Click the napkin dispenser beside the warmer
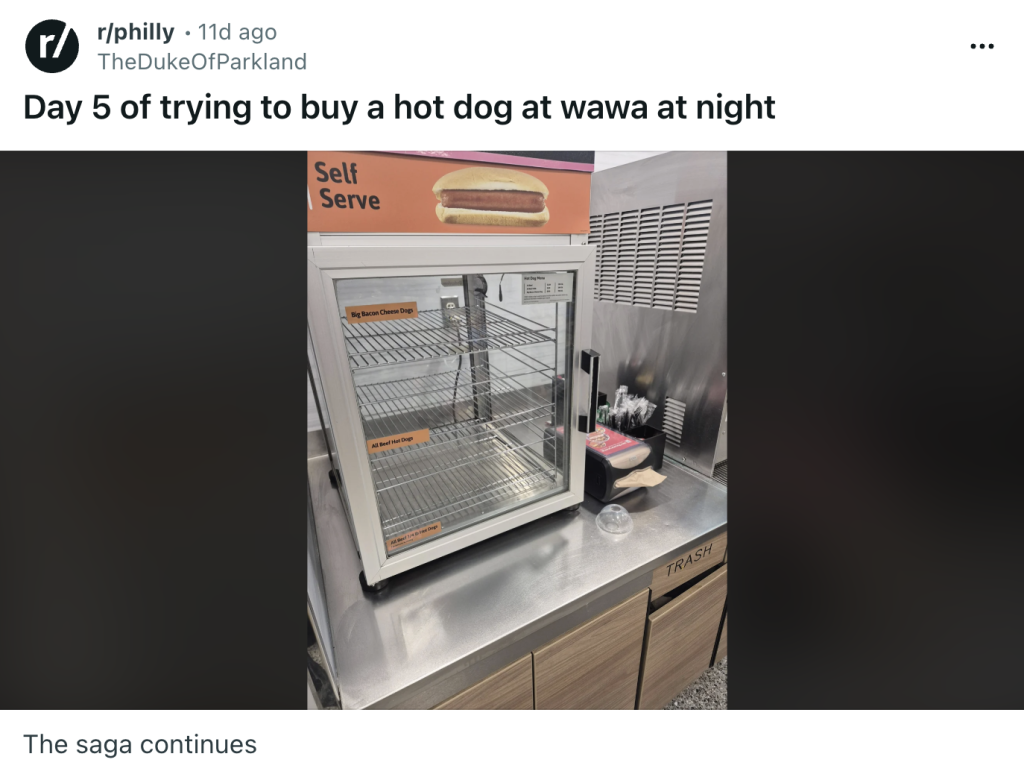This screenshot has height=780, width=1024. tap(622, 461)
